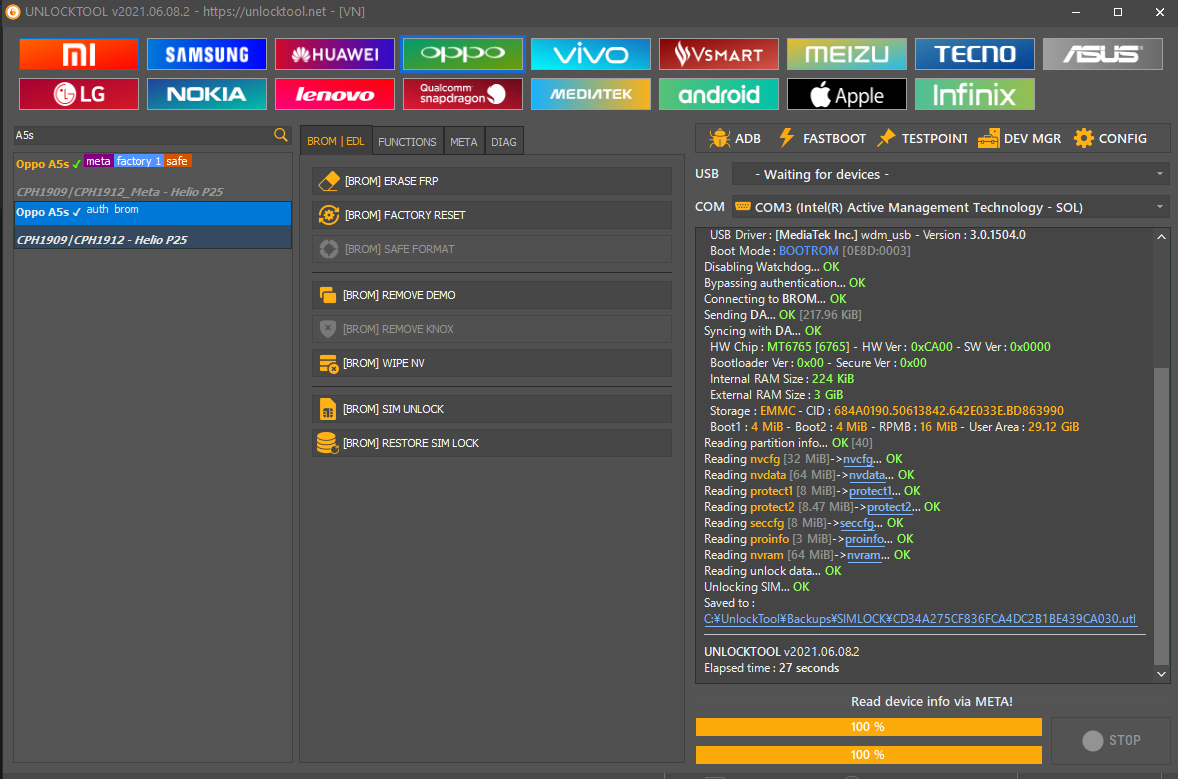Open the nvcfg backup link

point(858,459)
